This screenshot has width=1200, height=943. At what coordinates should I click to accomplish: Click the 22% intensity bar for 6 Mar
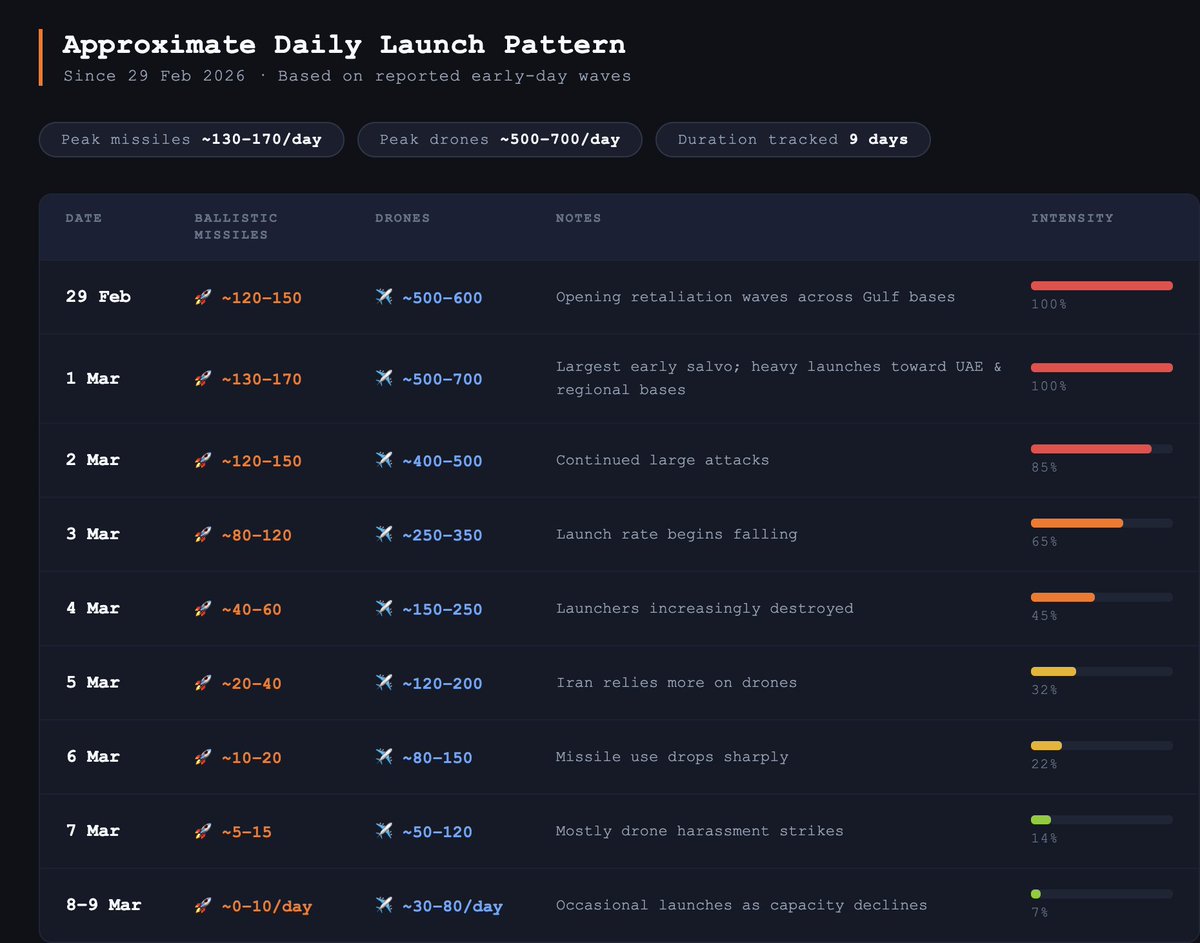(x=1102, y=745)
